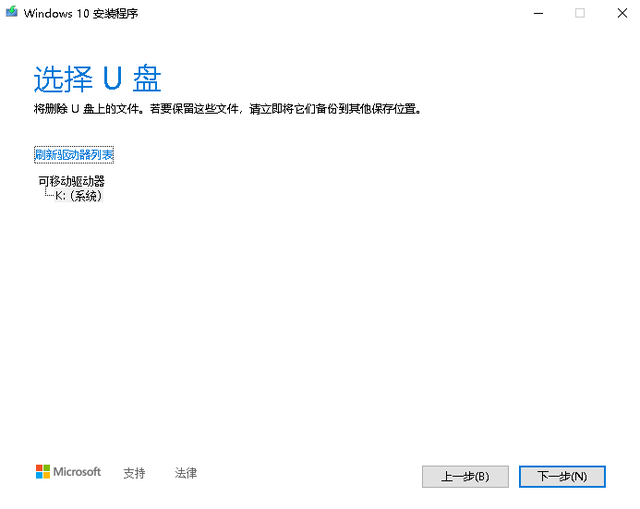Screen dimensions: 640x509
Task: Click the refresh drive list link
Action: point(74,155)
